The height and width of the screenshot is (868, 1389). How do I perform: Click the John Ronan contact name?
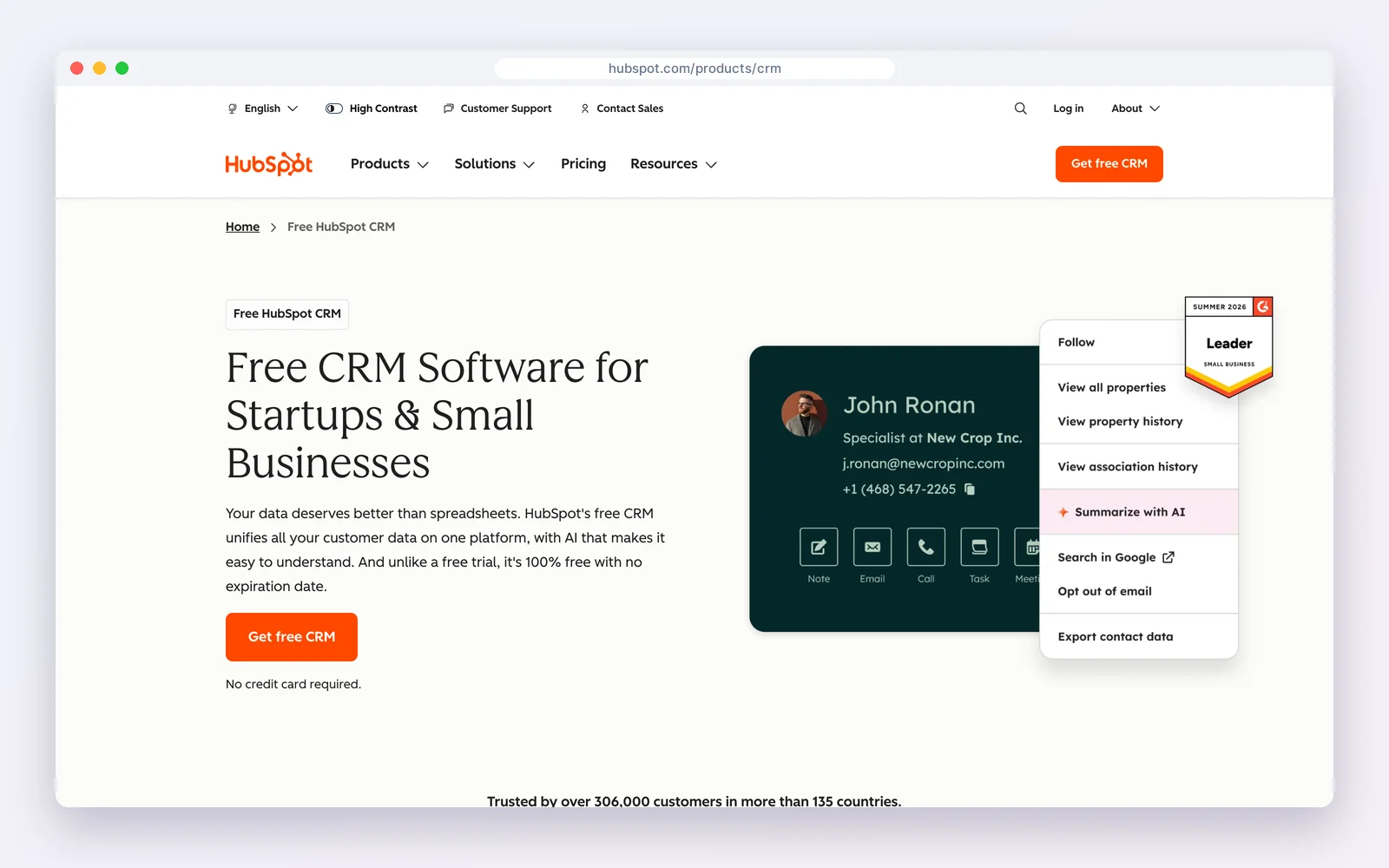(x=909, y=405)
